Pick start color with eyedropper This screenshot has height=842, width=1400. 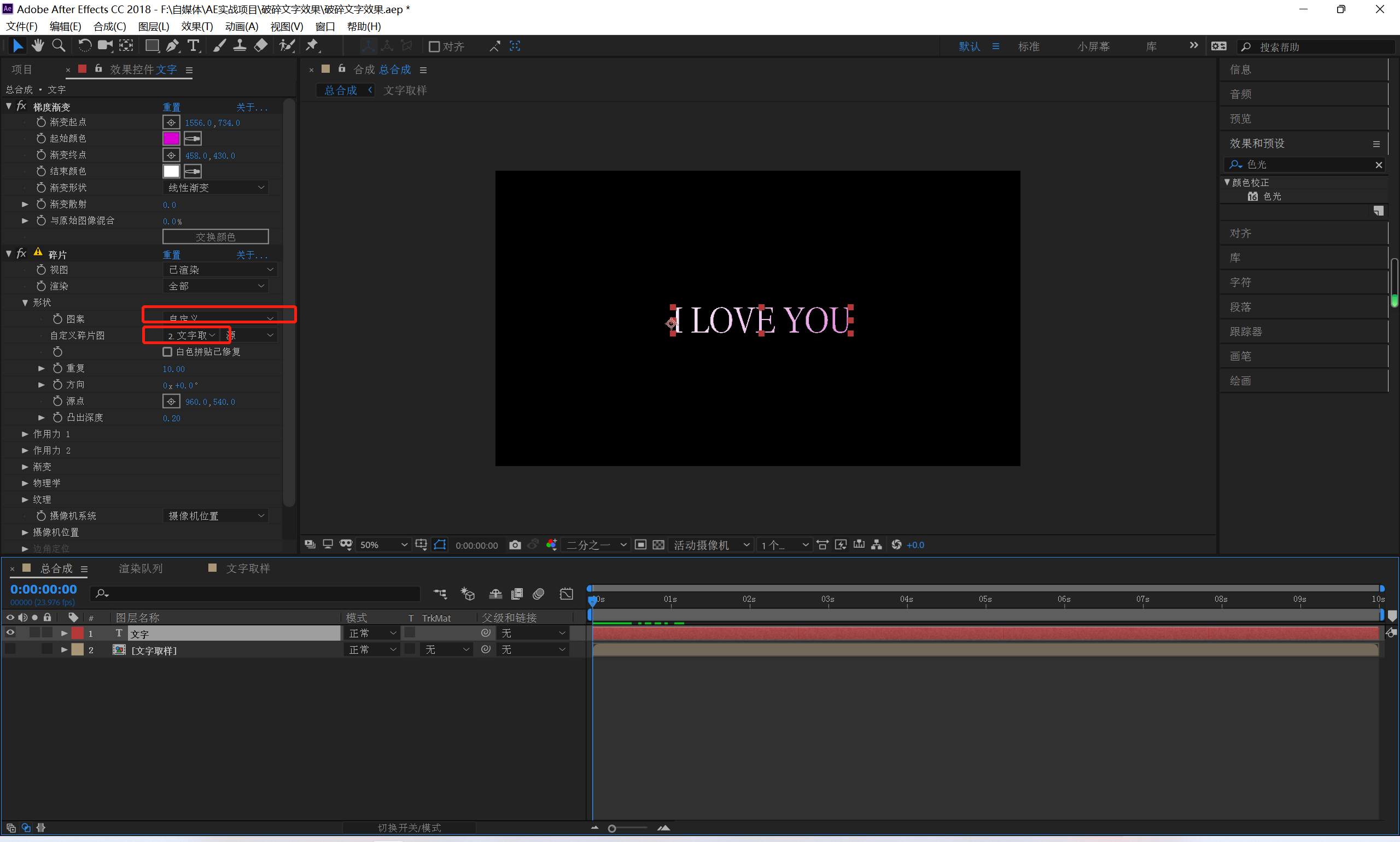(x=193, y=138)
